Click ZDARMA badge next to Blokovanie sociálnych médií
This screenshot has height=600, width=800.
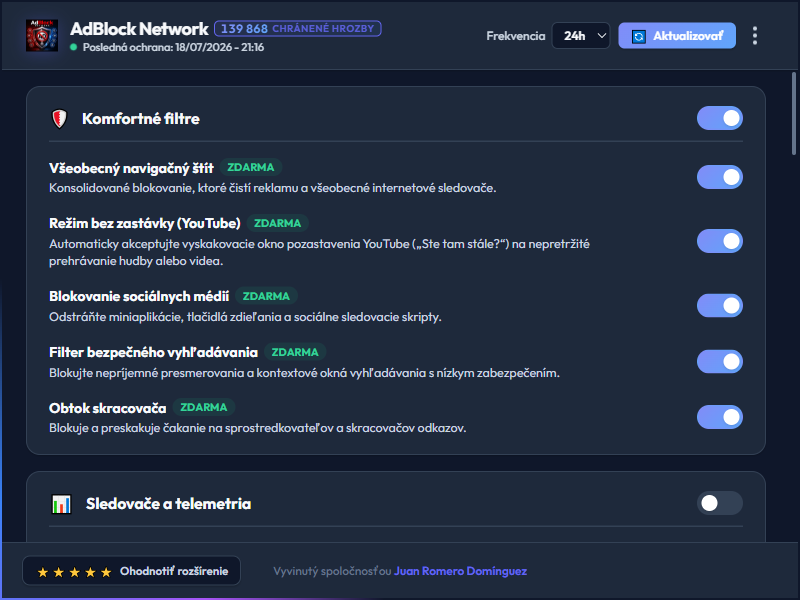pyautogui.click(x=266, y=296)
